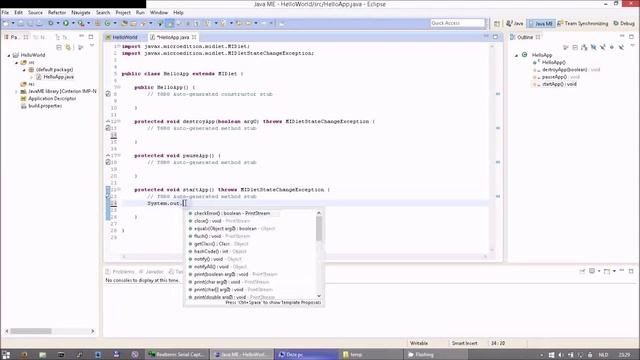Click the Save toolbar icon
The height and width of the screenshot is (360, 640).
21,23
